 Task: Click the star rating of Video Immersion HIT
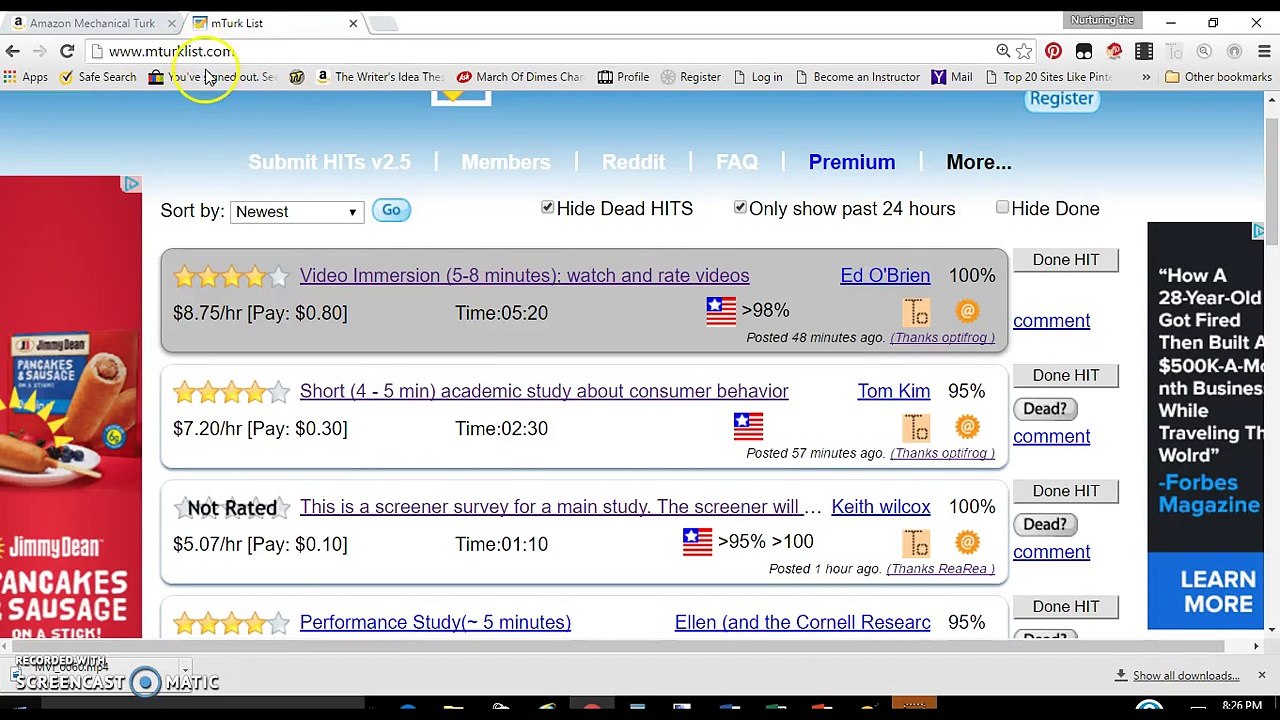pyautogui.click(x=231, y=276)
